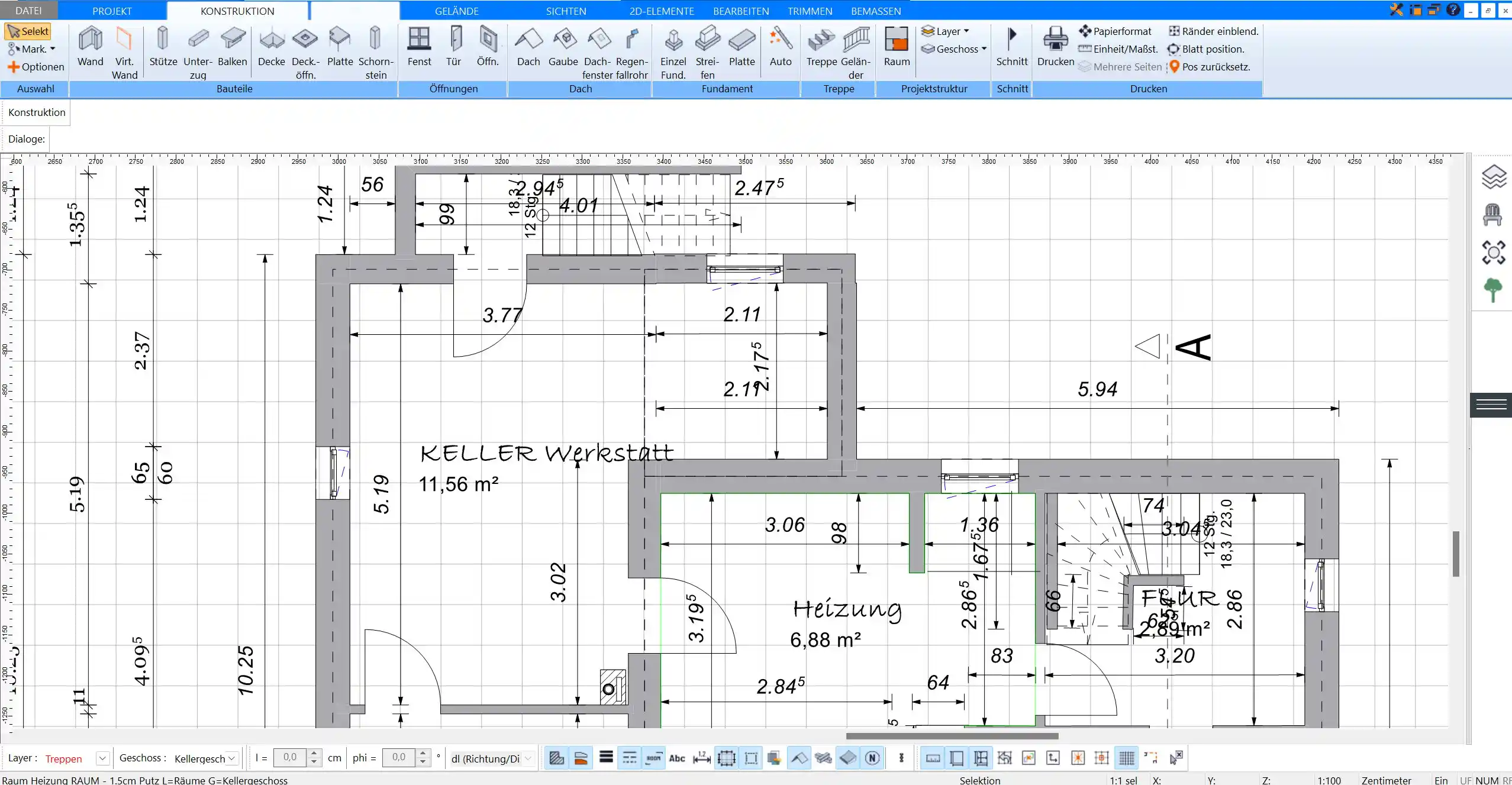The width and height of the screenshot is (1512, 785).
Task: Toggle Abc text visibility
Action: pos(677,758)
